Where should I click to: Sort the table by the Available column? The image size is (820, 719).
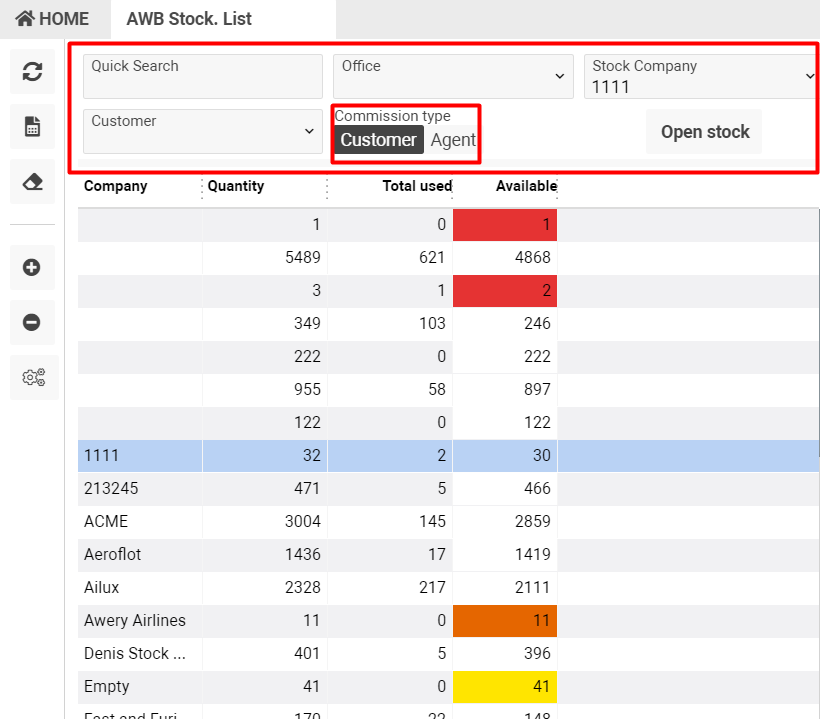(526, 186)
